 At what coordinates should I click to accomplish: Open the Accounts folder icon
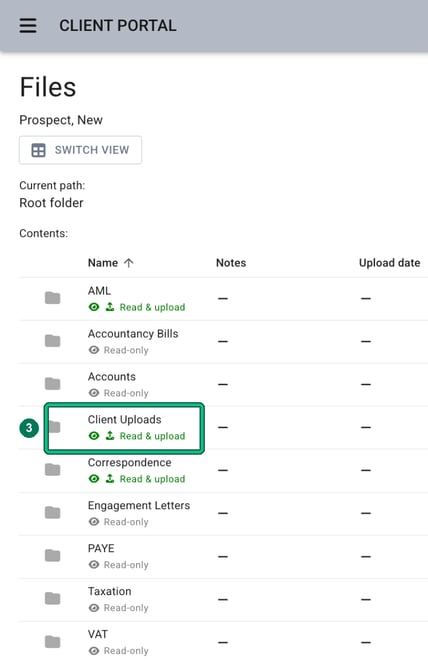tap(53, 384)
